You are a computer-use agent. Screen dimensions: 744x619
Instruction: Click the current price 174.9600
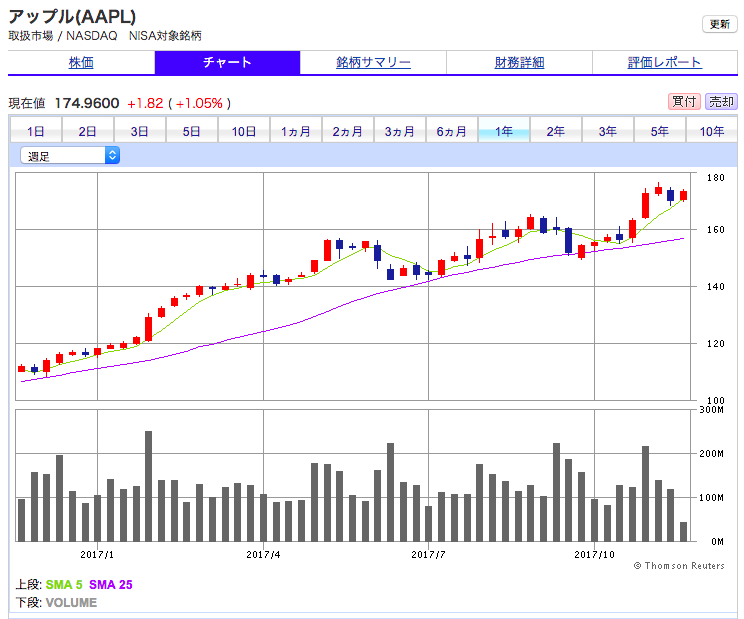(87, 103)
